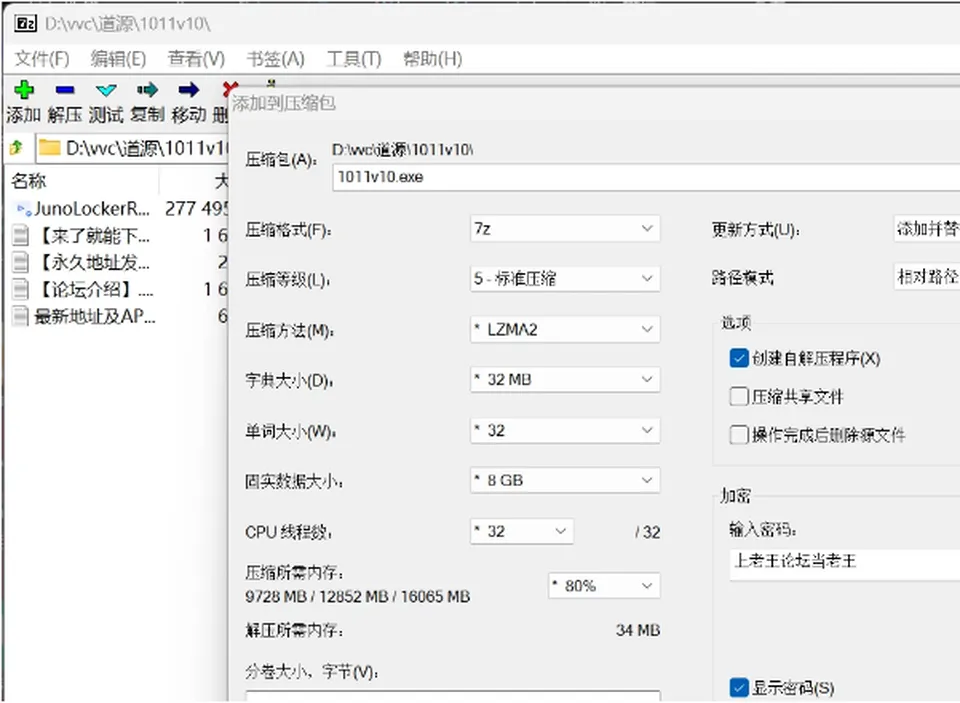Click the up-one-level folder arrow icon
This screenshot has width=960, height=703.
17,148
